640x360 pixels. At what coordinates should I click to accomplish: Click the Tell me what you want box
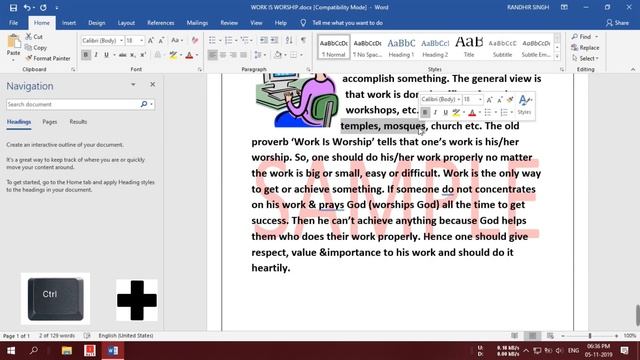tap(347, 23)
